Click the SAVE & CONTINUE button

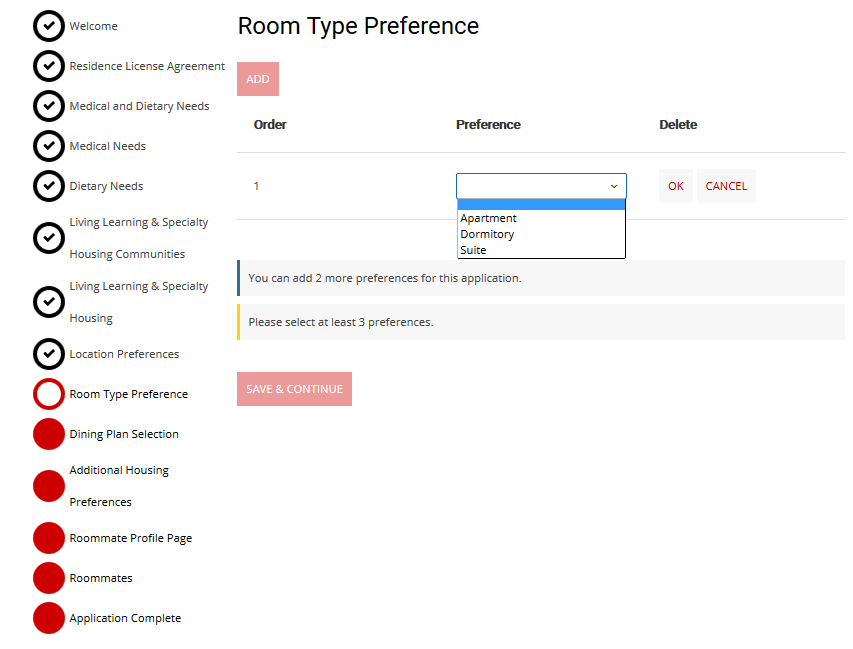click(x=294, y=389)
